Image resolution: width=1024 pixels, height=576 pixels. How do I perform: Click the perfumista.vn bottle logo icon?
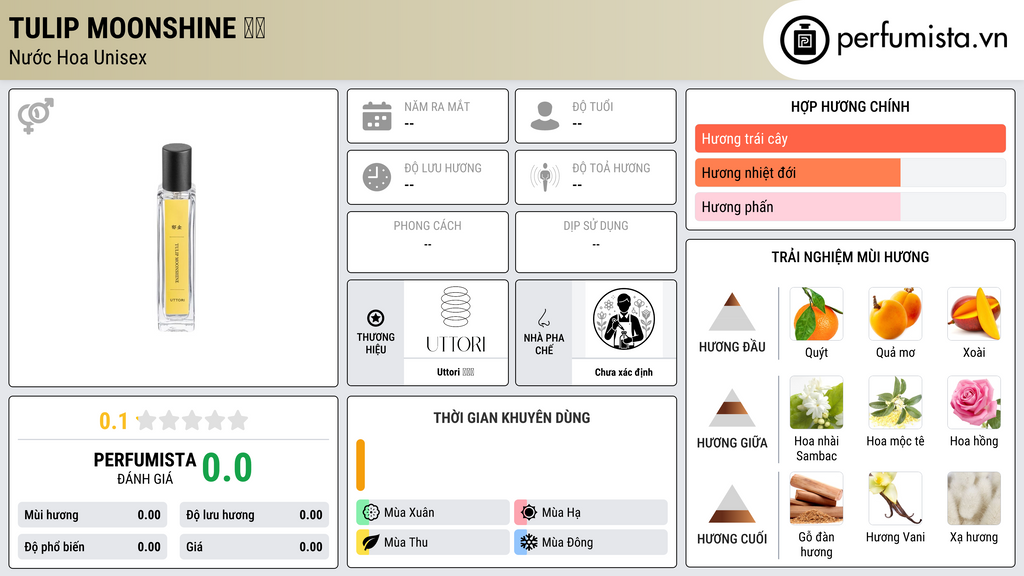tap(805, 40)
